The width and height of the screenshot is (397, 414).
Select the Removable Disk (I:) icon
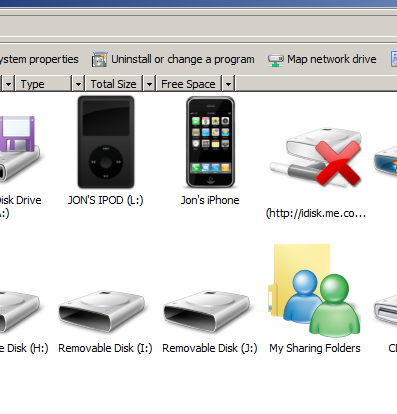pos(102,311)
